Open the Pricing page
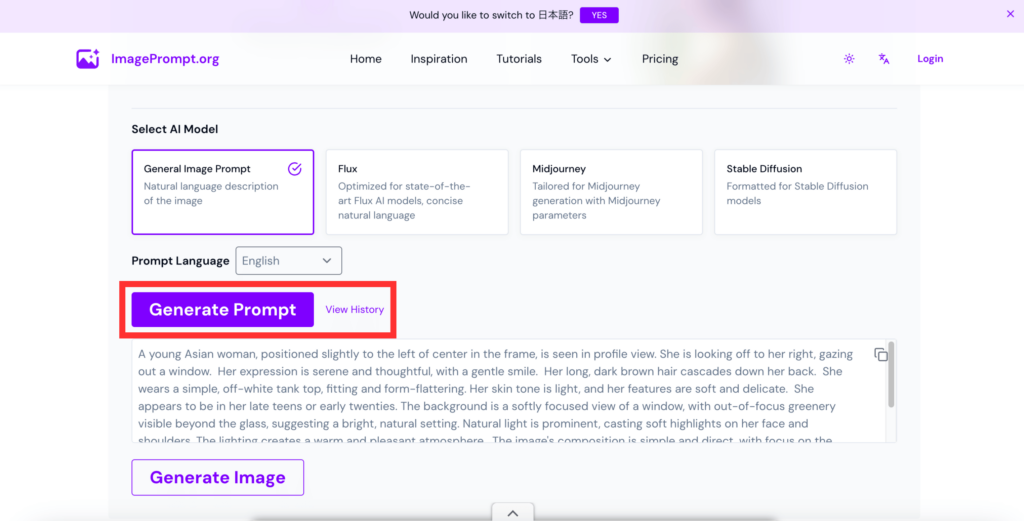The height and width of the screenshot is (521, 1024). point(660,59)
